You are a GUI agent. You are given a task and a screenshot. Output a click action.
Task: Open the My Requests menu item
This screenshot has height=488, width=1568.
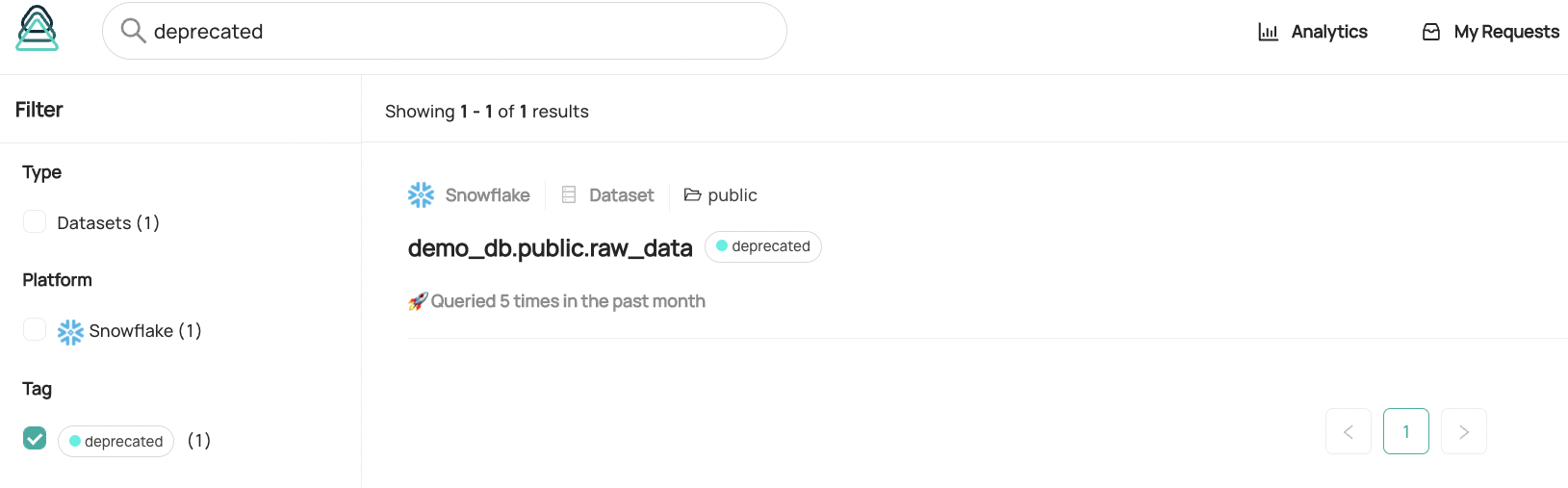pos(1491,32)
